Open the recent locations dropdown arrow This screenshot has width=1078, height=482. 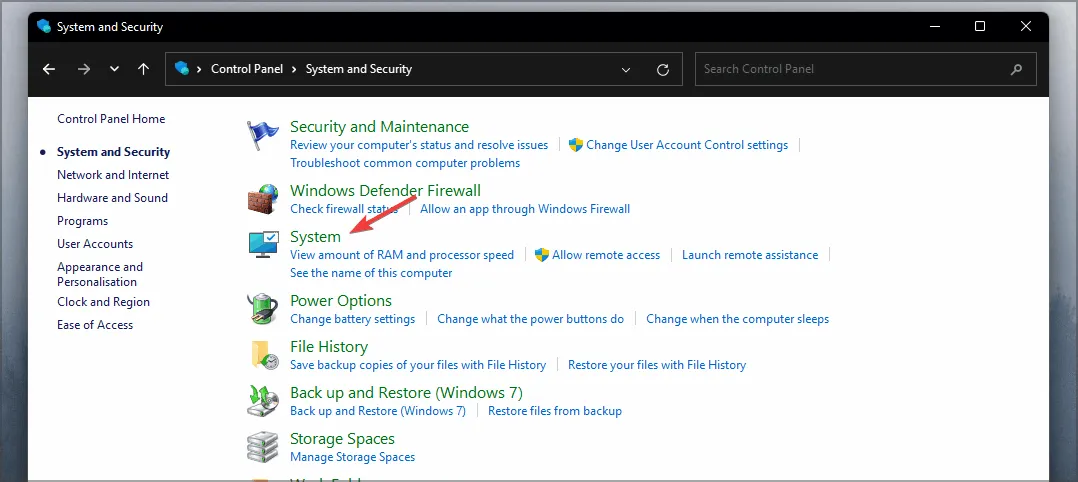click(114, 69)
